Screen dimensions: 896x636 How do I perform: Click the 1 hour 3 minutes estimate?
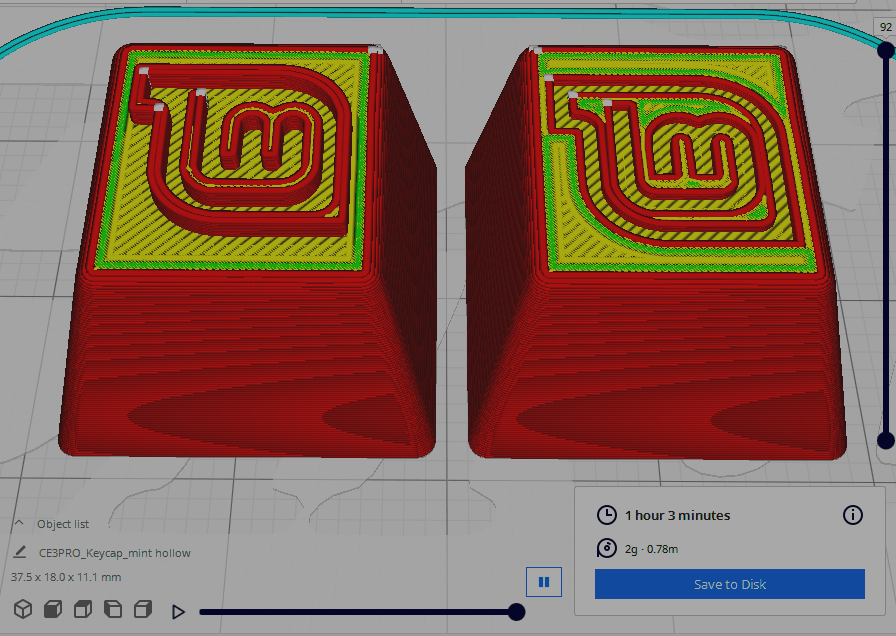click(x=677, y=515)
